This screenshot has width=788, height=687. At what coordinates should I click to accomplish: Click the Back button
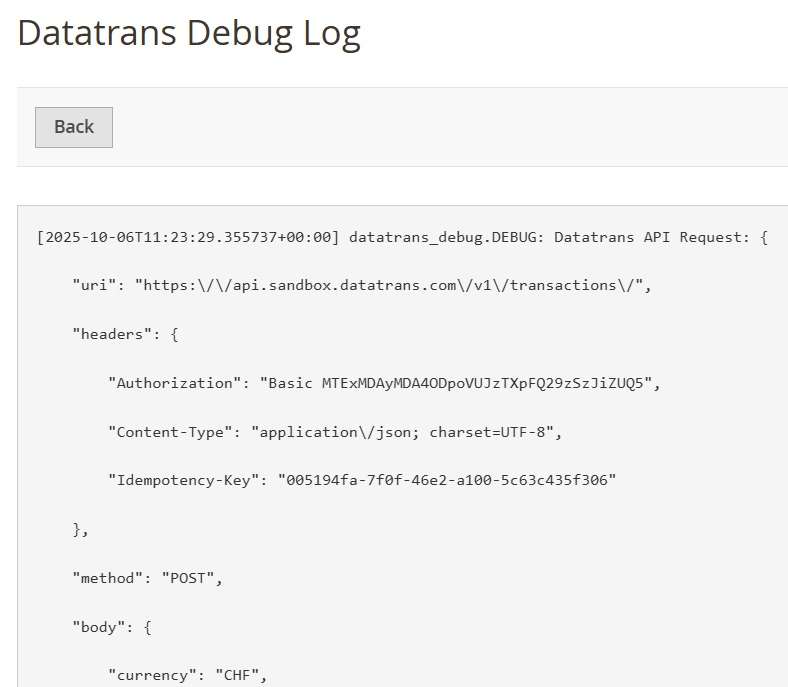pos(74,127)
